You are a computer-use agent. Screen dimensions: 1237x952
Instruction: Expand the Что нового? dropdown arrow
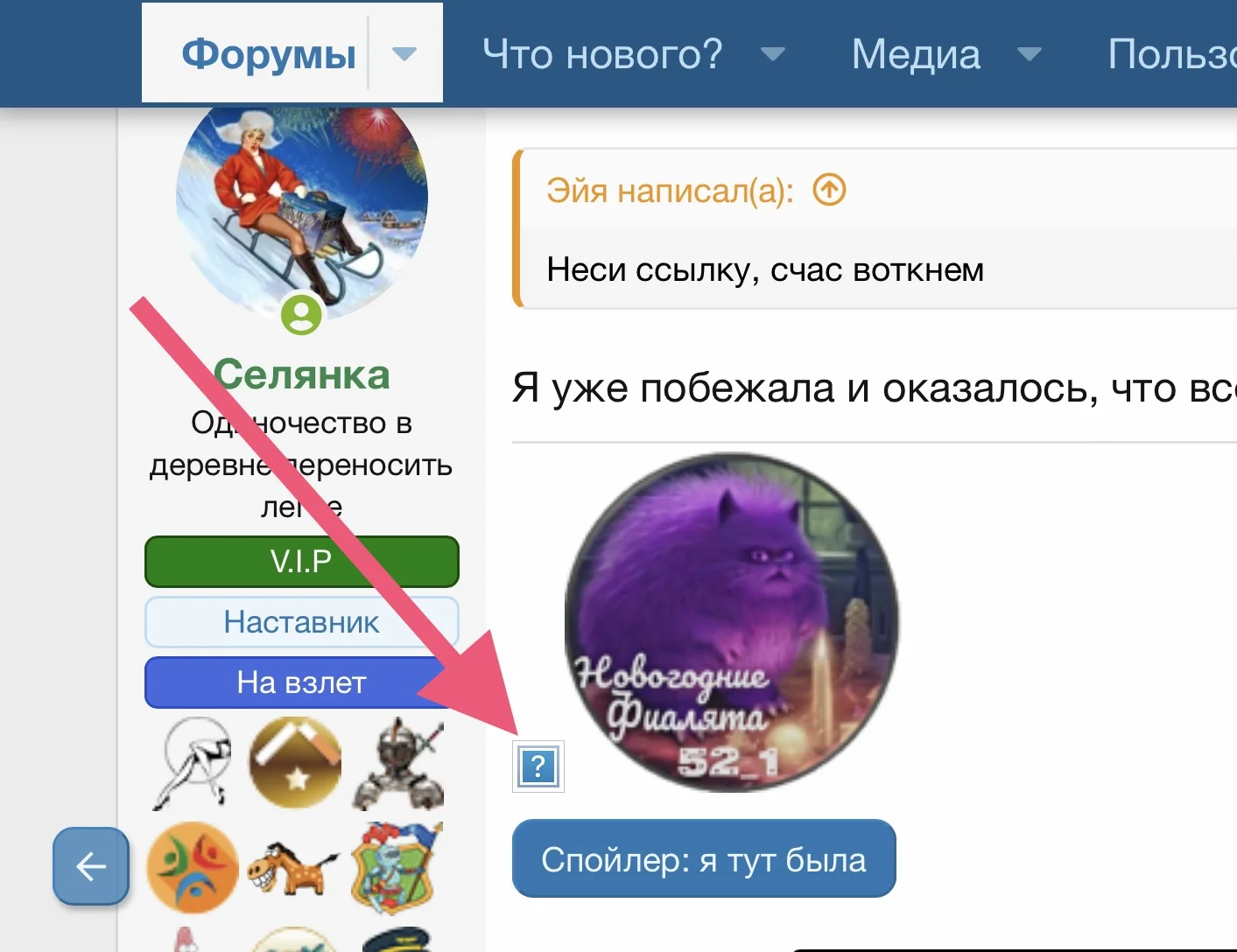click(x=773, y=54)
